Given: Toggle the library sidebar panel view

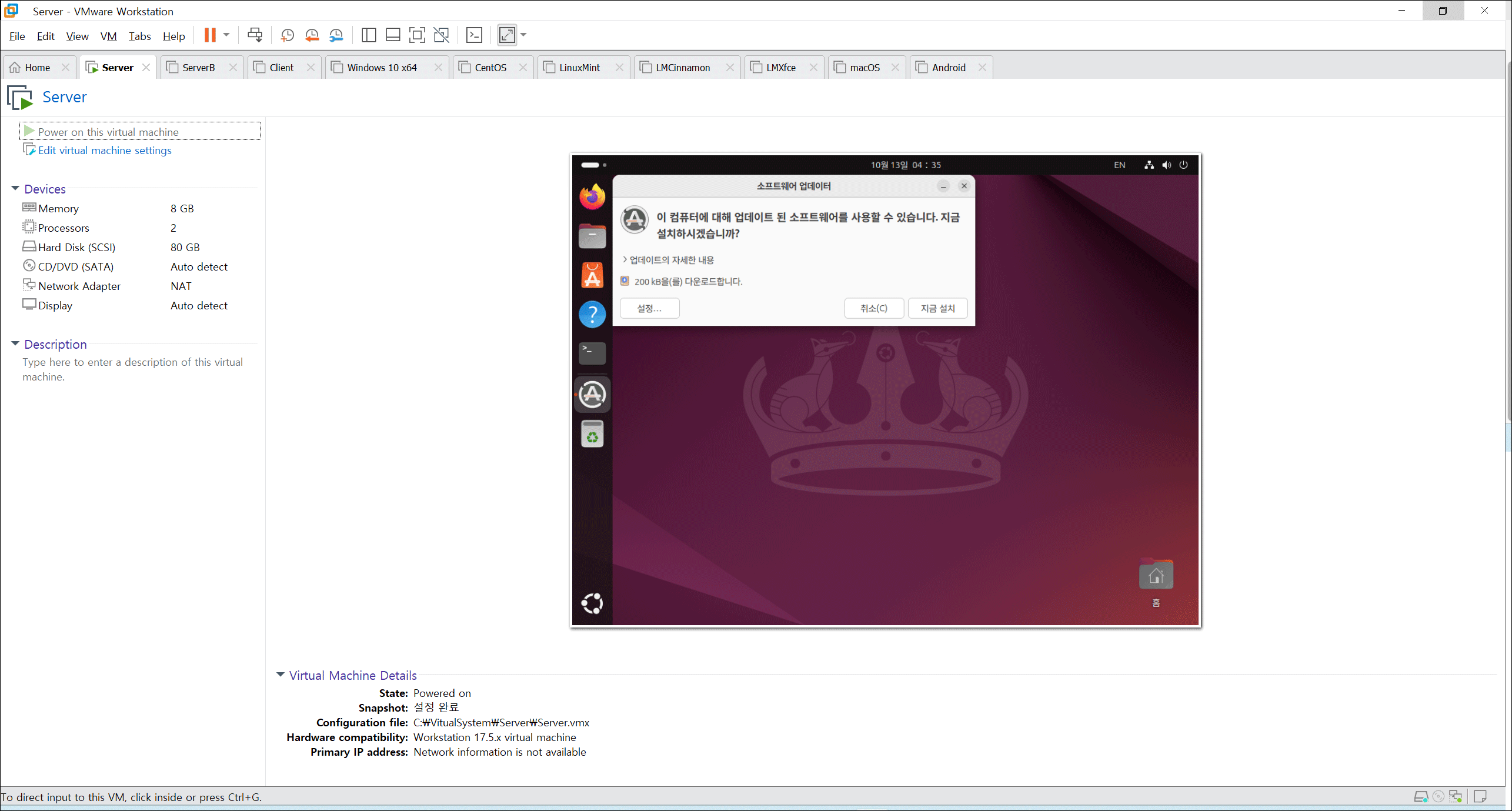Looking at the screenshot, I should pyautogui.click(x=369, y=35).
